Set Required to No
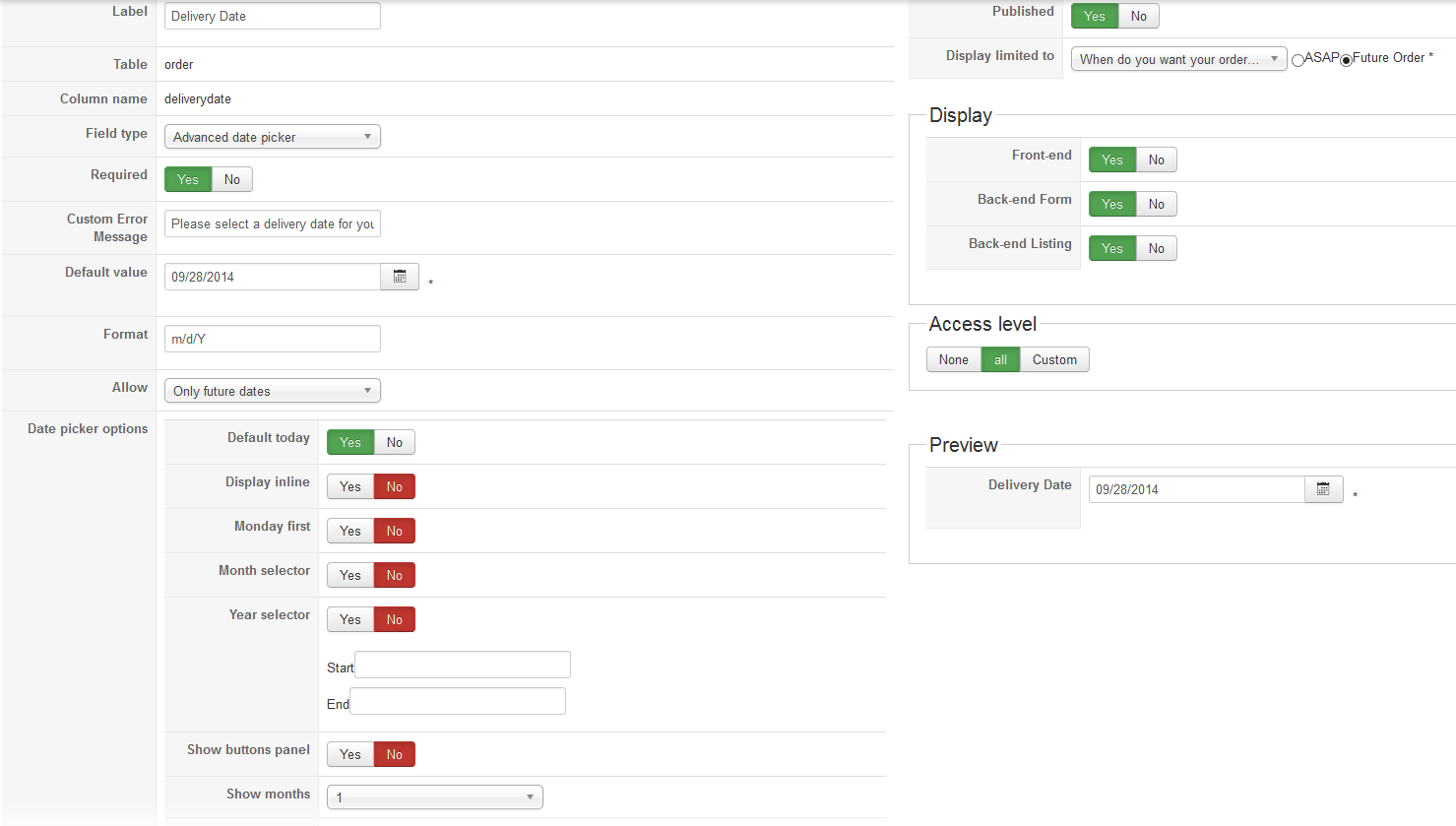Image resolution: width=1456 pixels, height=826 pixels. pos(232,179)
